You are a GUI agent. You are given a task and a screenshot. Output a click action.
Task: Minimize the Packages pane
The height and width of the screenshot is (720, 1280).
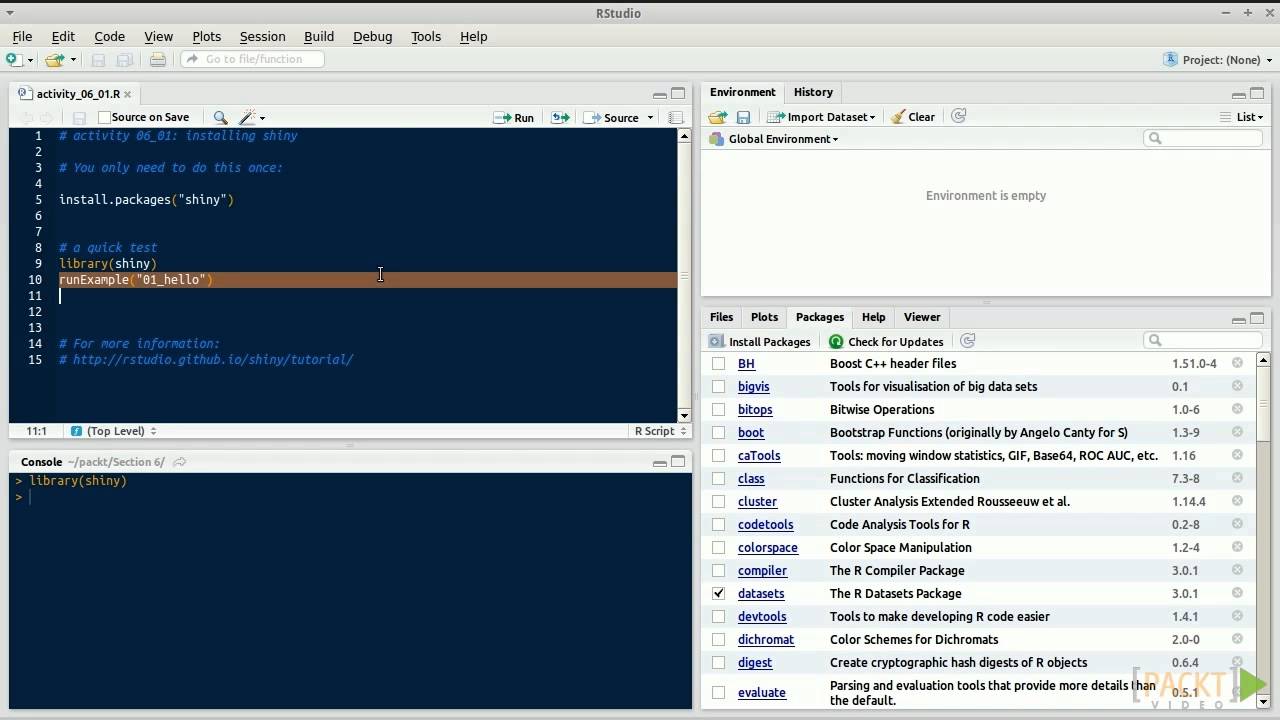(1238, 319)
